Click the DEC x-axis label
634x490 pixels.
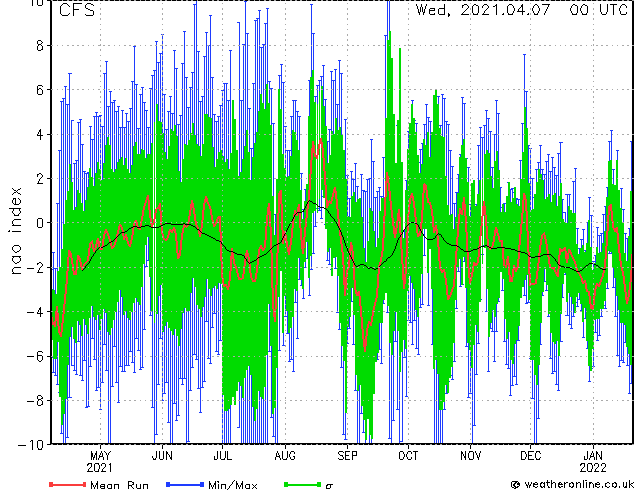[530, 456]
